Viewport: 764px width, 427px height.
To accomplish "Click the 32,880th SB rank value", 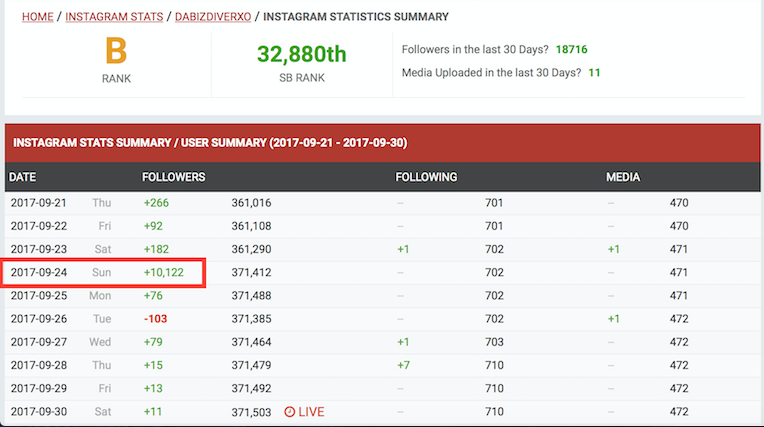I will click(302, 54).
